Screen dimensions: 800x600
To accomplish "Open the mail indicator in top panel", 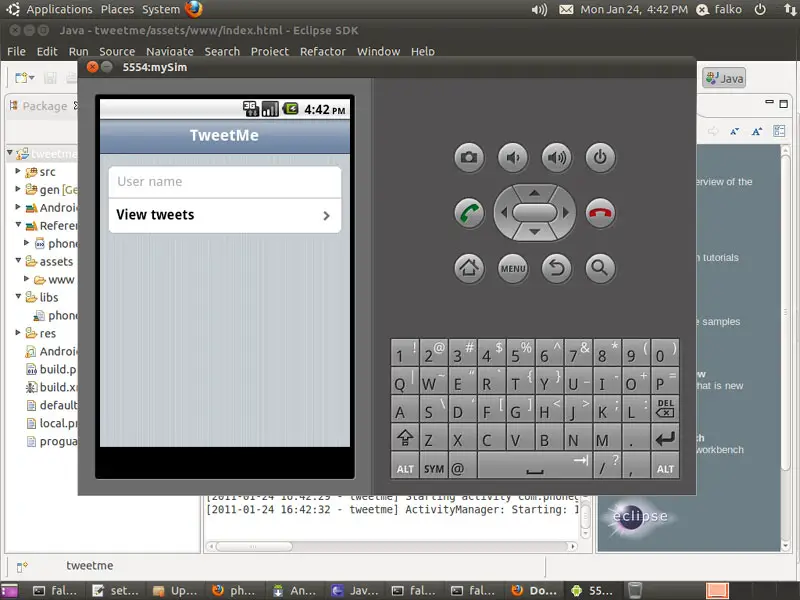I will click(x=566, y=10).
